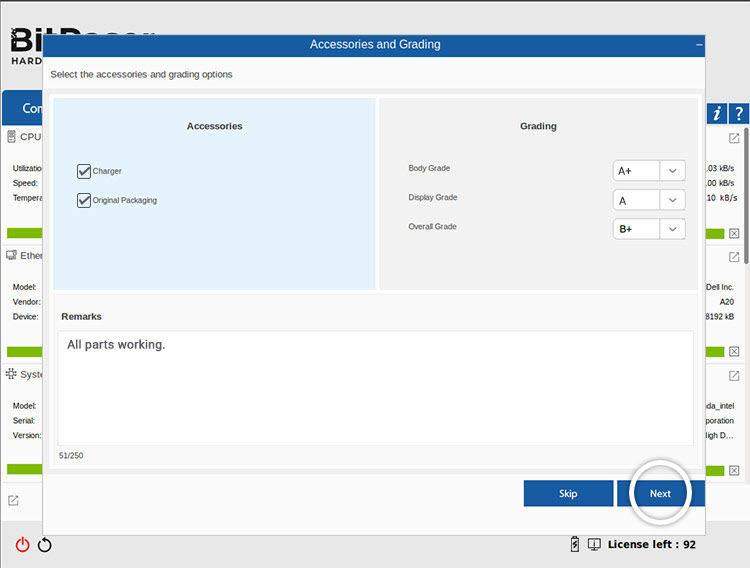Pop out the Ethernet panel via its icon
750x568 pixels.
pos(734,257)
